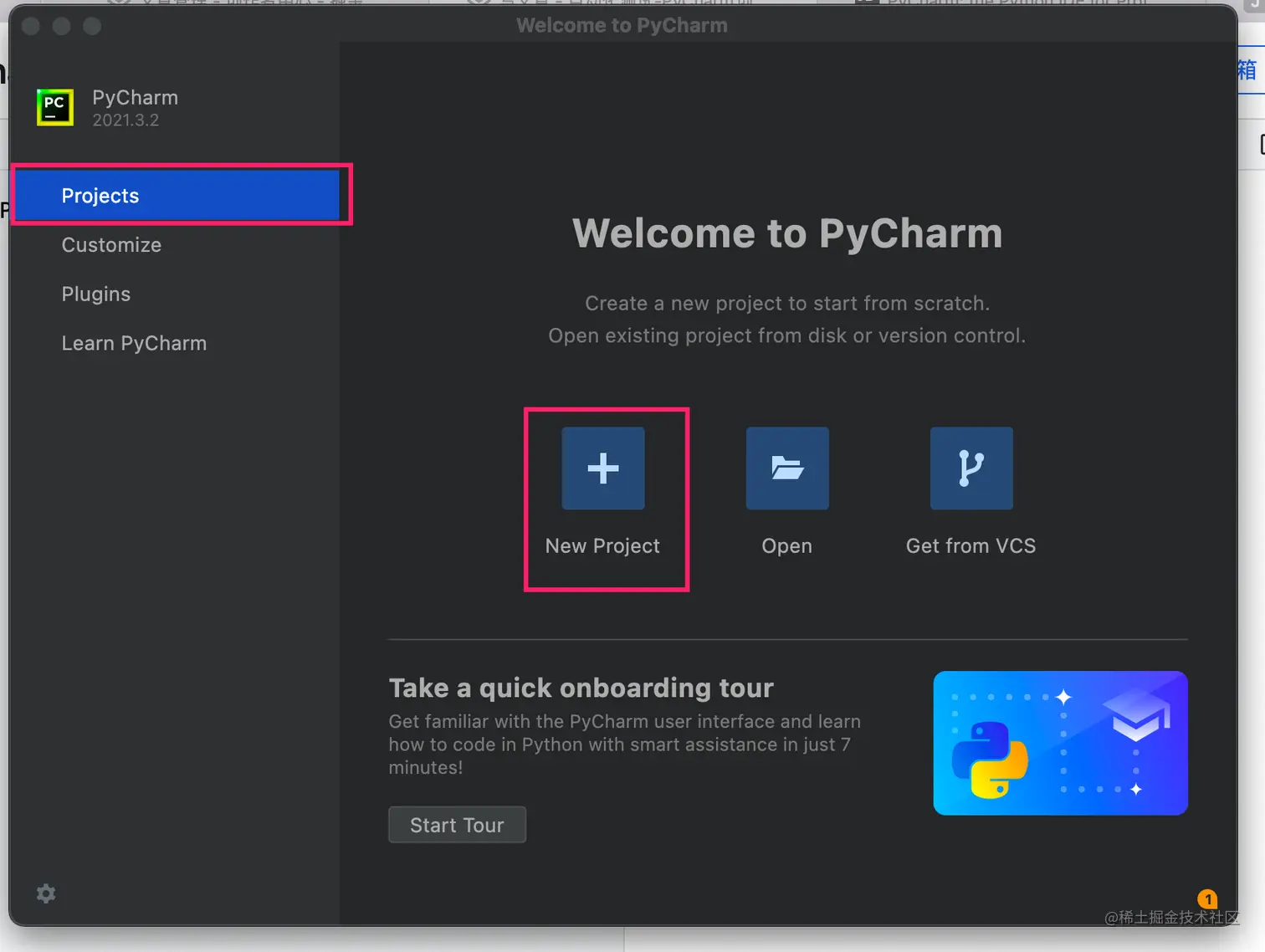
Task: Click the onboarding tour Python thumbnail
Action: [1060, 743]
